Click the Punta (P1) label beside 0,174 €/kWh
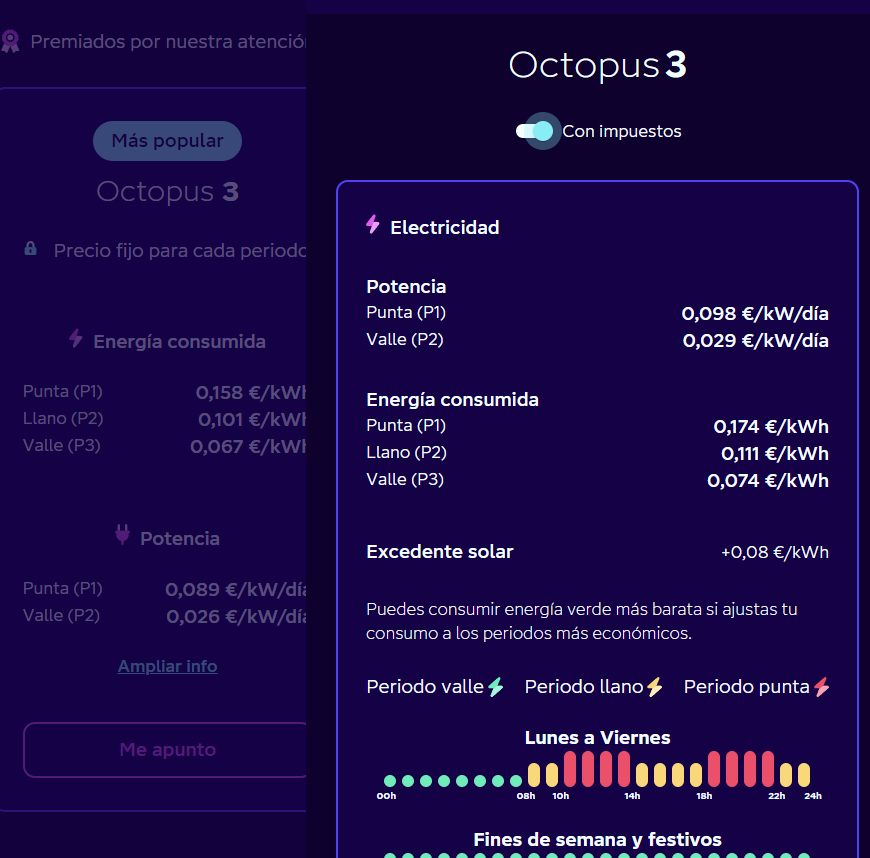 (406, 426)
